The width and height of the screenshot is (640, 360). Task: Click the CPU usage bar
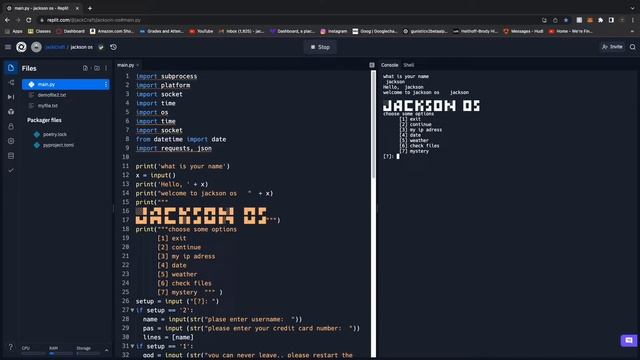[33, 353]
